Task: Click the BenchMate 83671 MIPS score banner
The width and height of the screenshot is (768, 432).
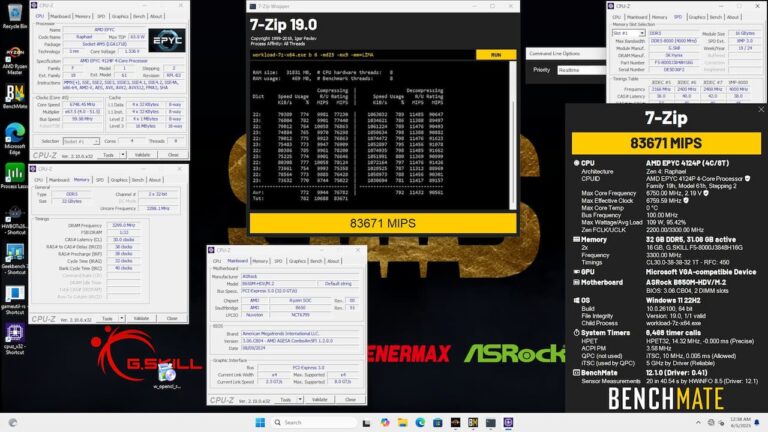Action: coord(666,143)
